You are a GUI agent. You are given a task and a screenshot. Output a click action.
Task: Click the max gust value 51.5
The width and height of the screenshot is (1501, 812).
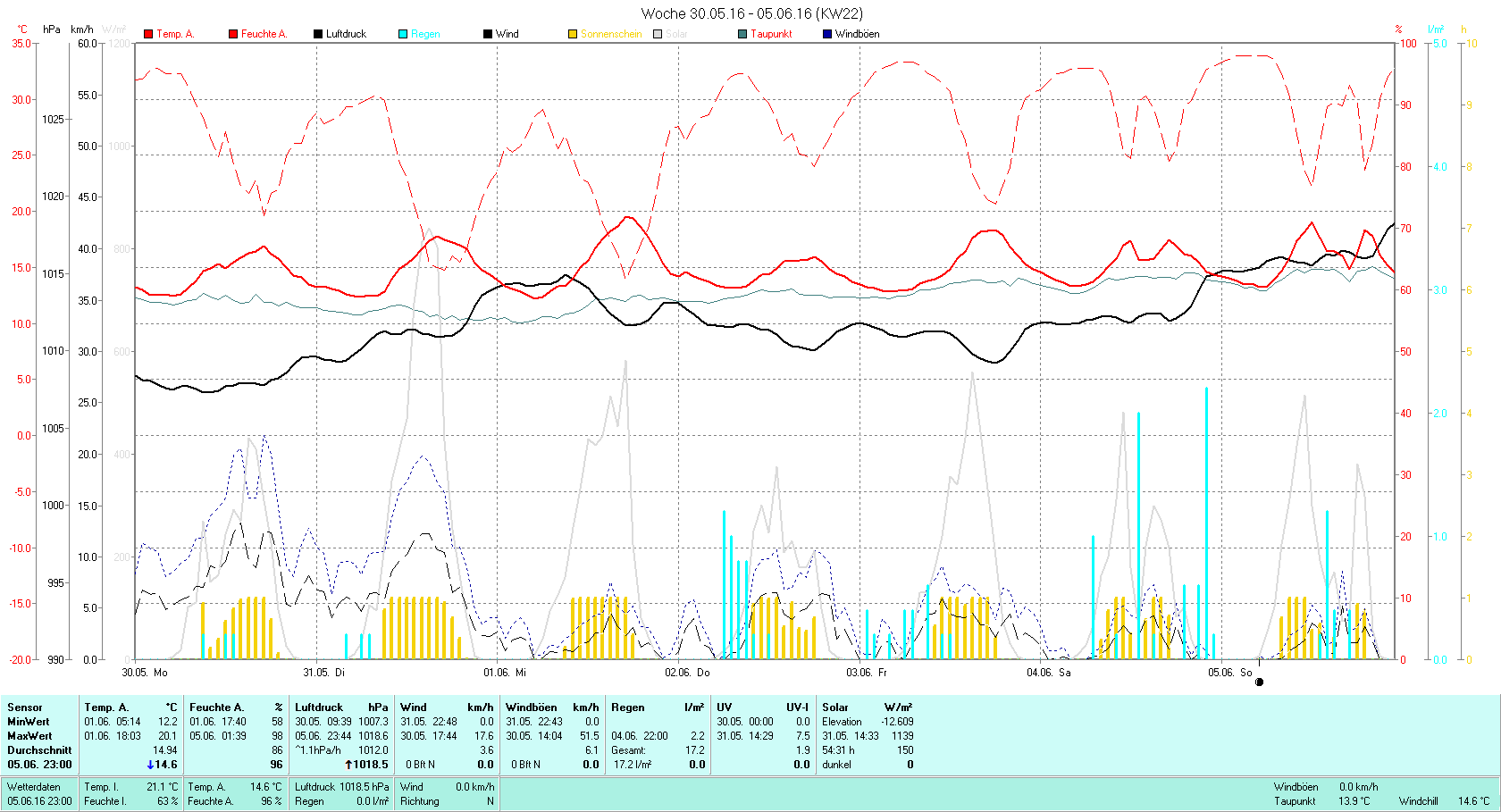coord(590,735)
